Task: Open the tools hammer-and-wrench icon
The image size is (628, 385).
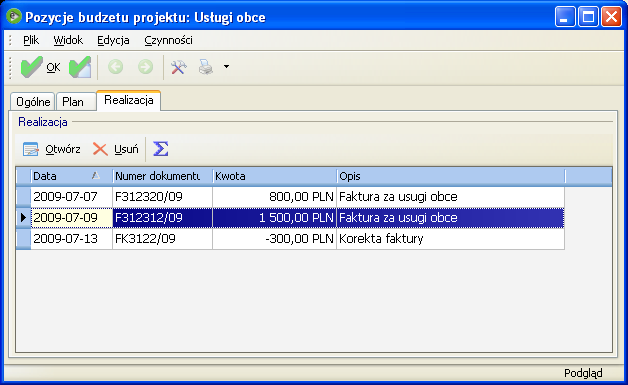Action: point(179,67)
